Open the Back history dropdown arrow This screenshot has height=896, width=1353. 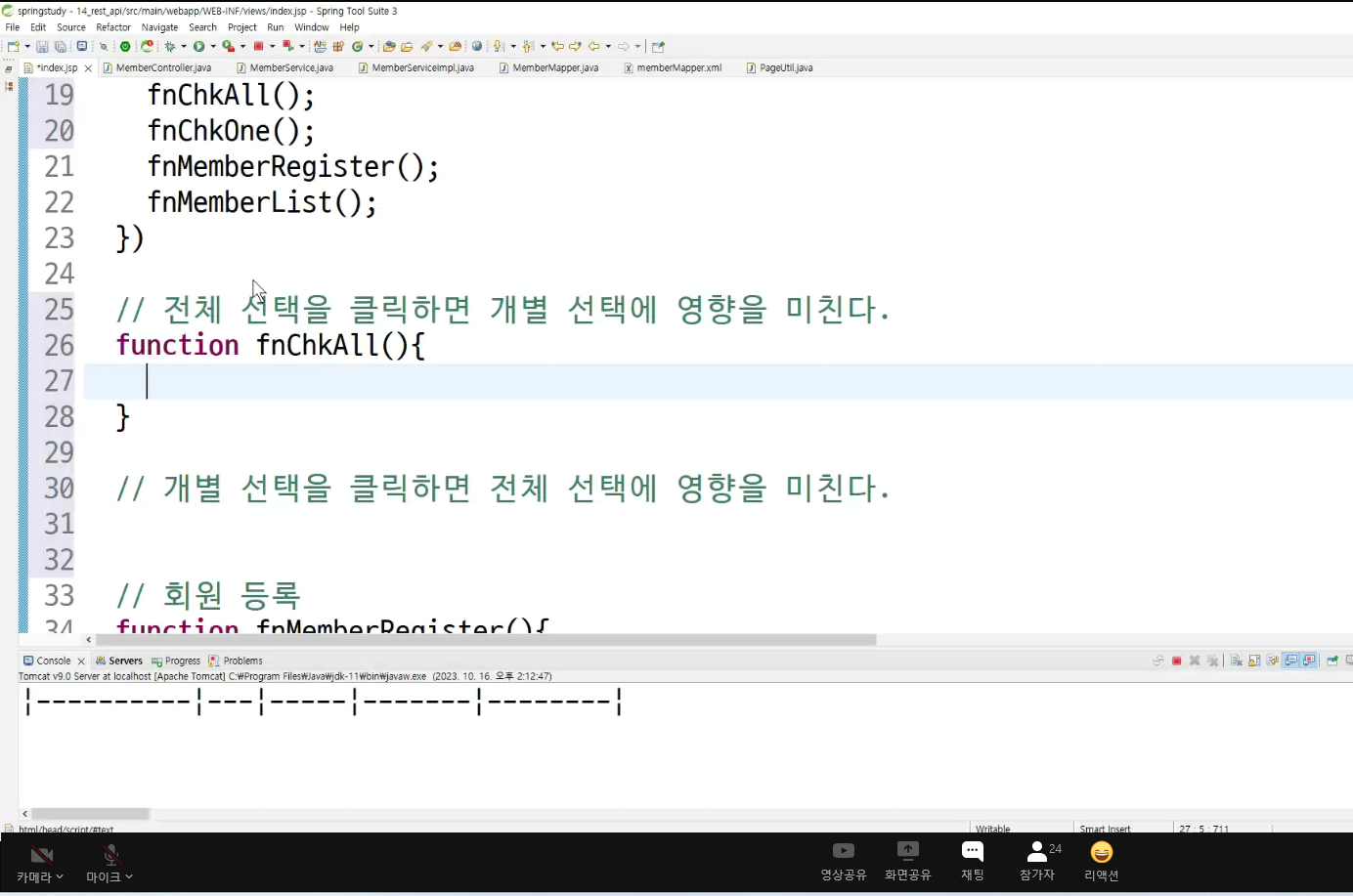[608, 46]
